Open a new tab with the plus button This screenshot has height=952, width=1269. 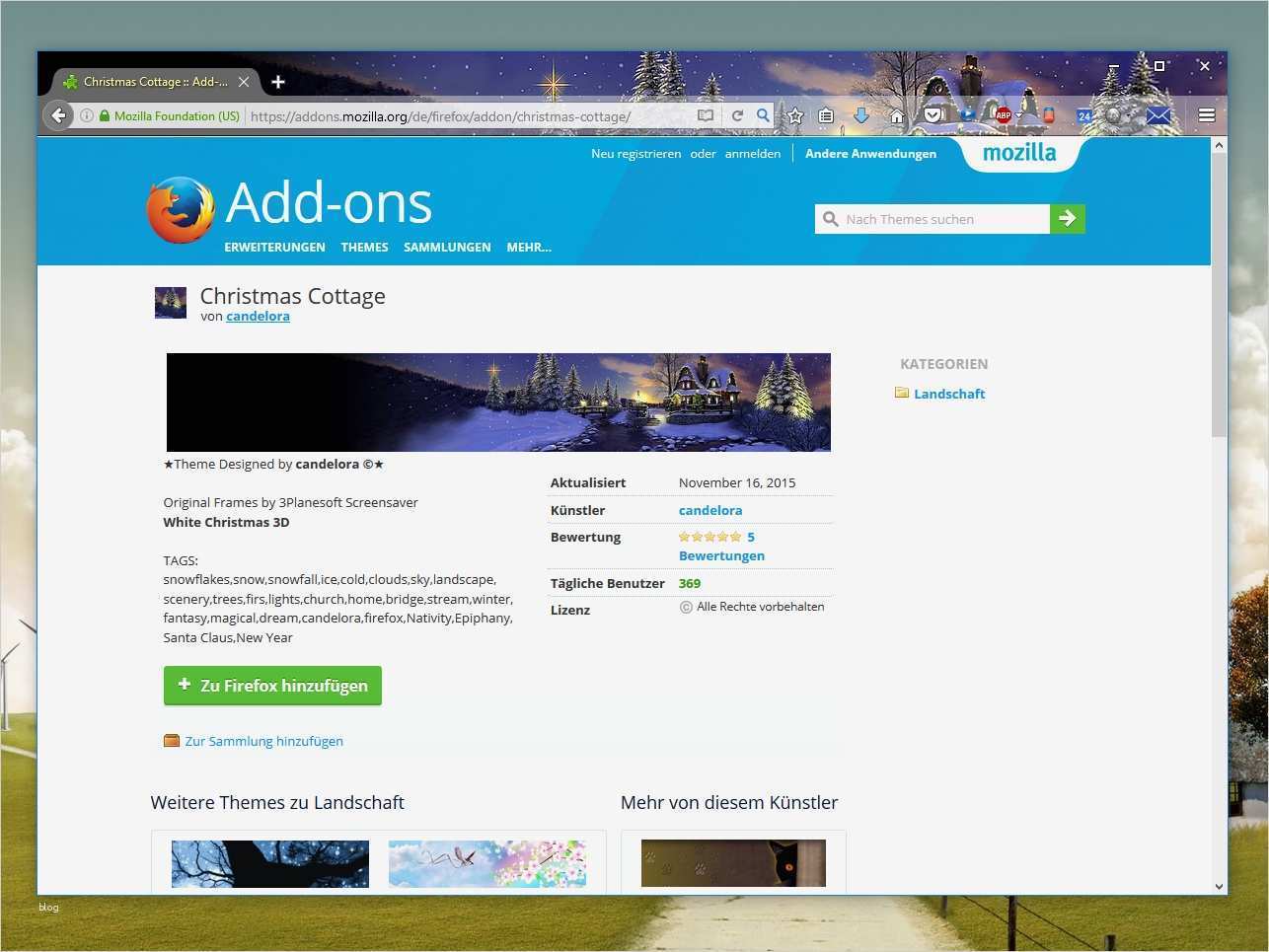pyautogui.click(x=278, y=82)
